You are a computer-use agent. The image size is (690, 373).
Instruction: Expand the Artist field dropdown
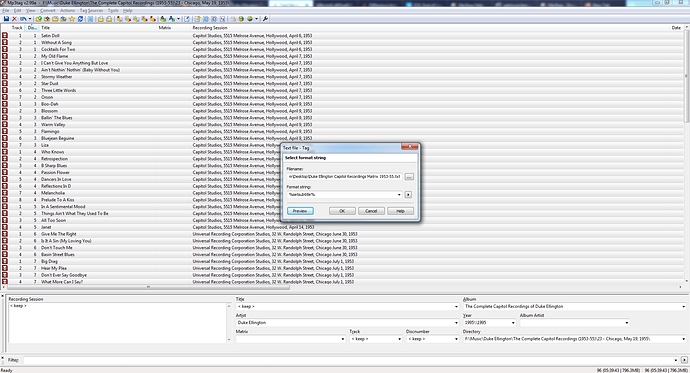[x=456, y=323]
